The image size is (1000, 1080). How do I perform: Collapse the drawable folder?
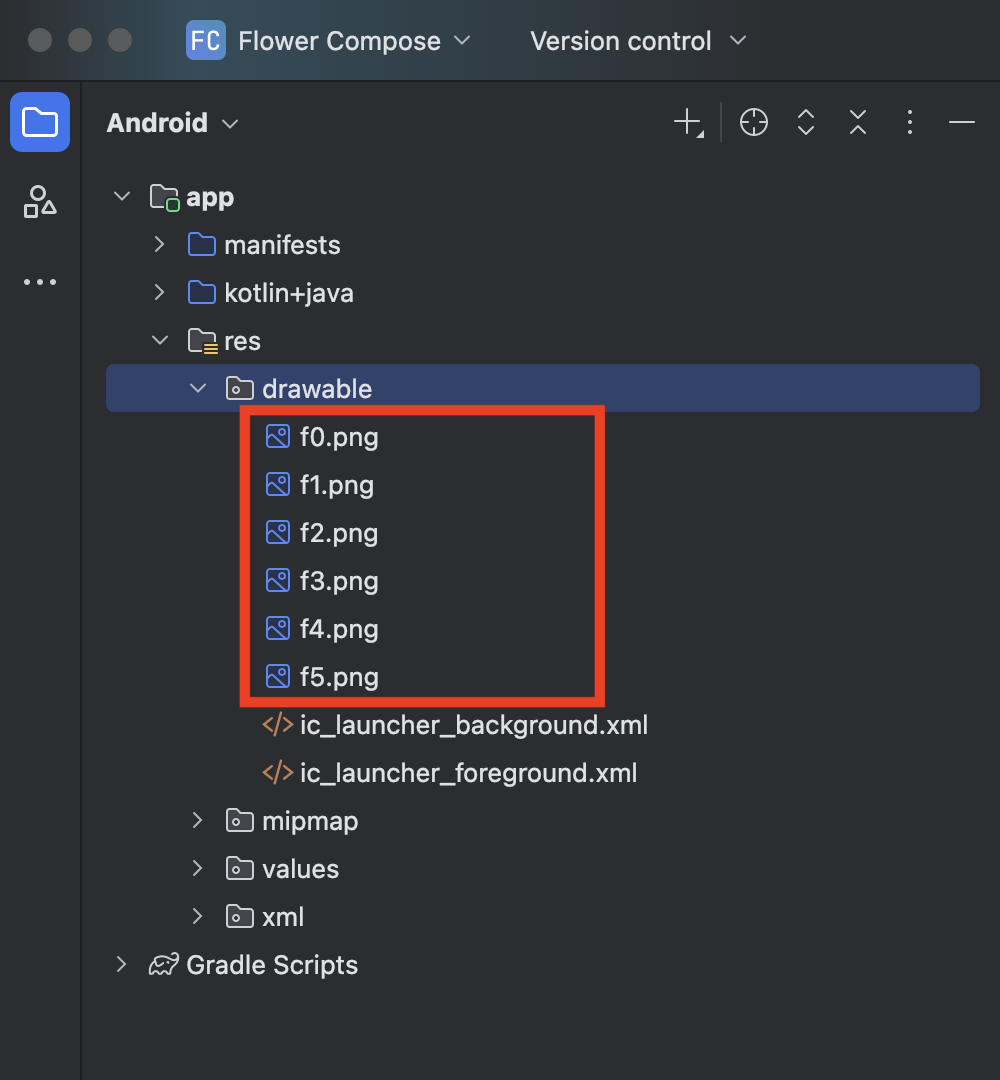[198, 388]
